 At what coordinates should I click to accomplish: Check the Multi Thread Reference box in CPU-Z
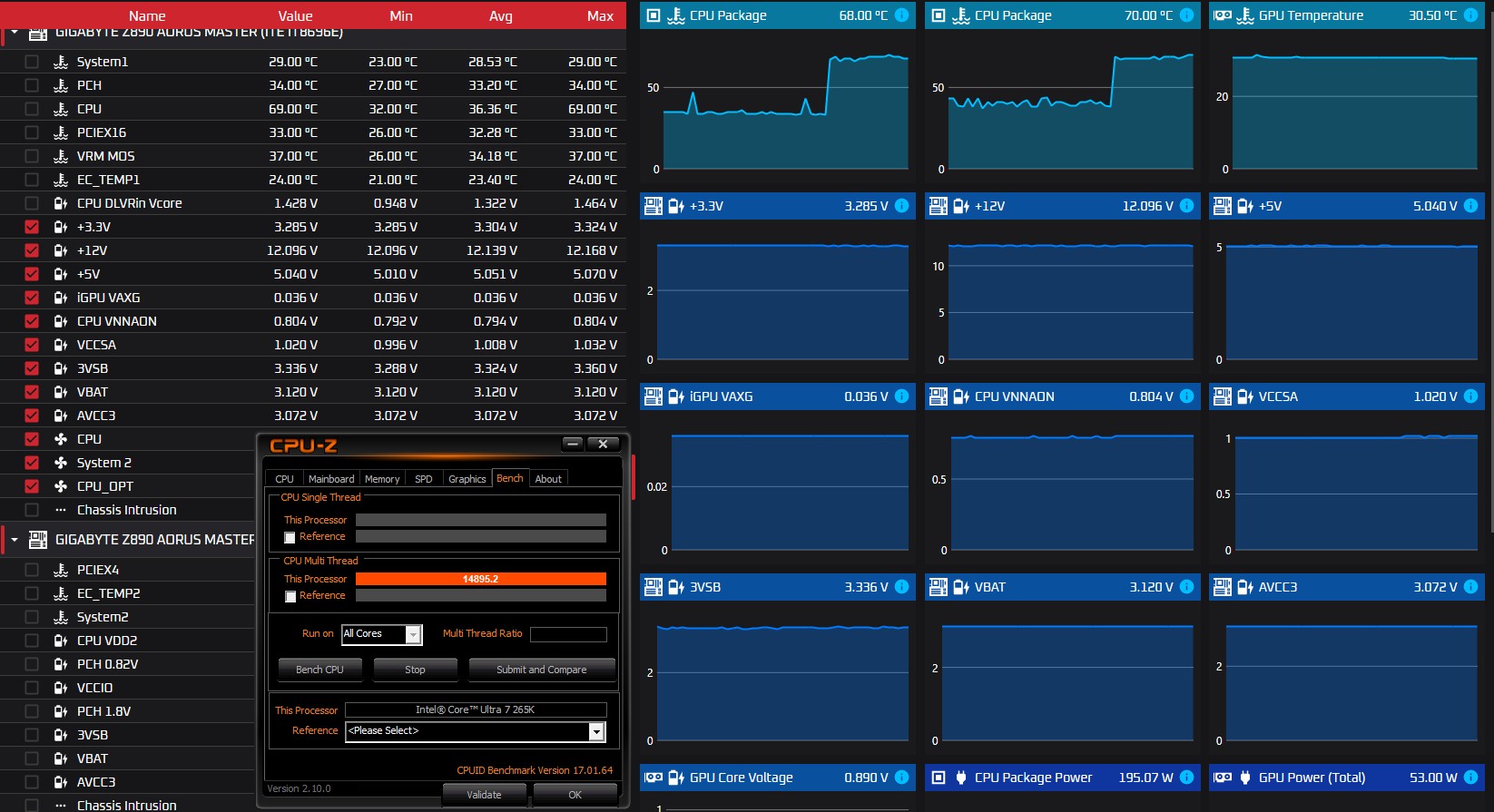(x=290, y=596)
